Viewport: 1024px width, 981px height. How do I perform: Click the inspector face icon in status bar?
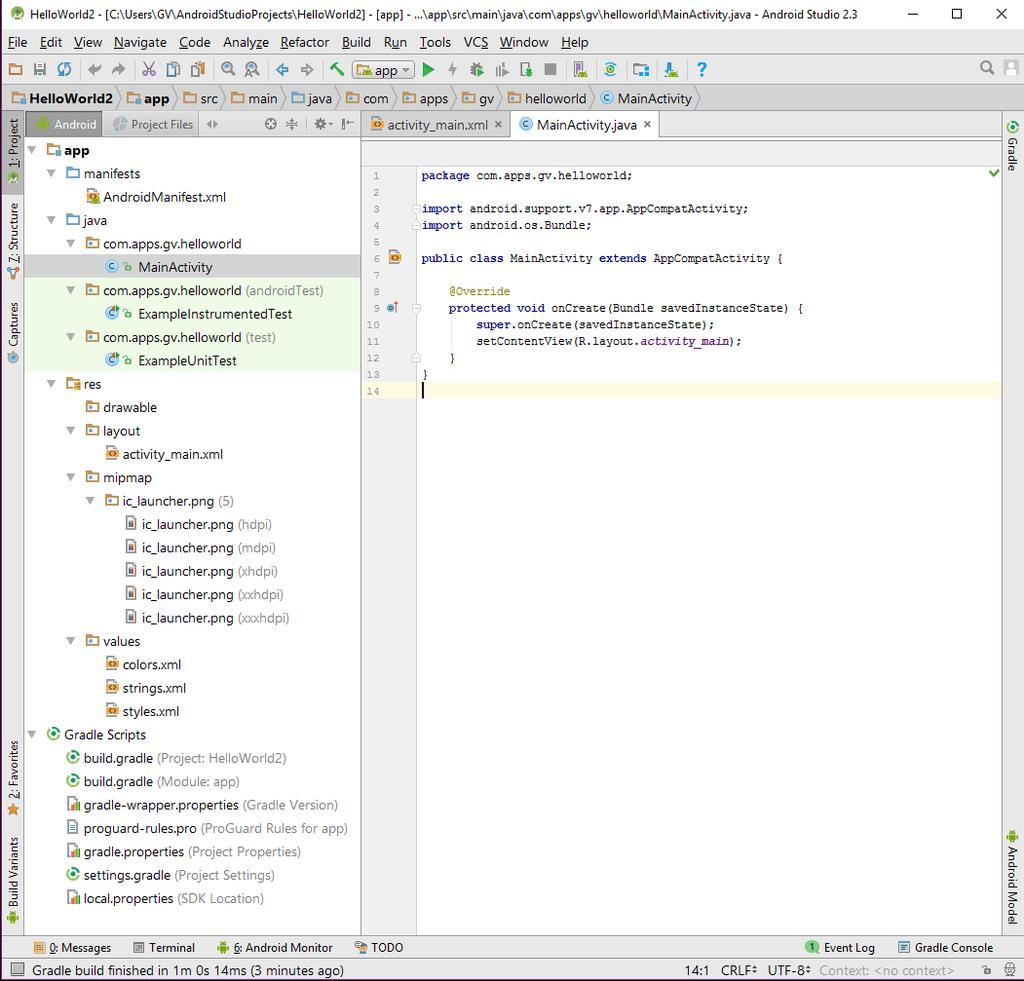[1010, 970]
